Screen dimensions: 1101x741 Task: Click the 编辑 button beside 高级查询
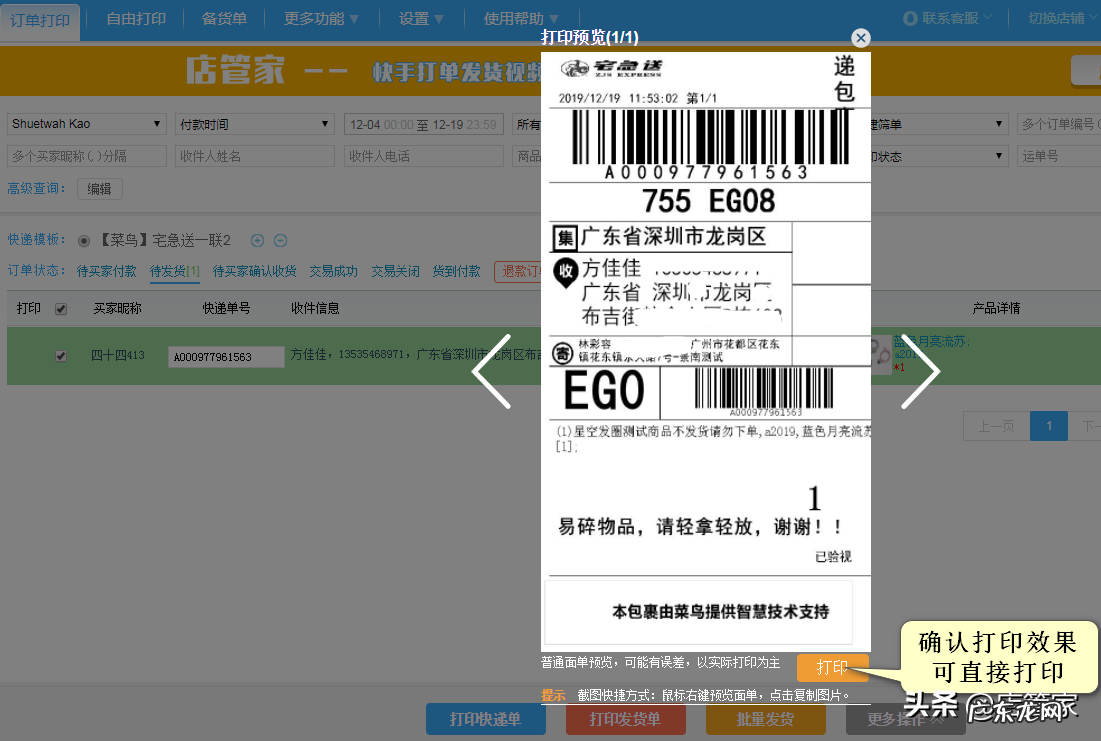[x=99, y=188]
